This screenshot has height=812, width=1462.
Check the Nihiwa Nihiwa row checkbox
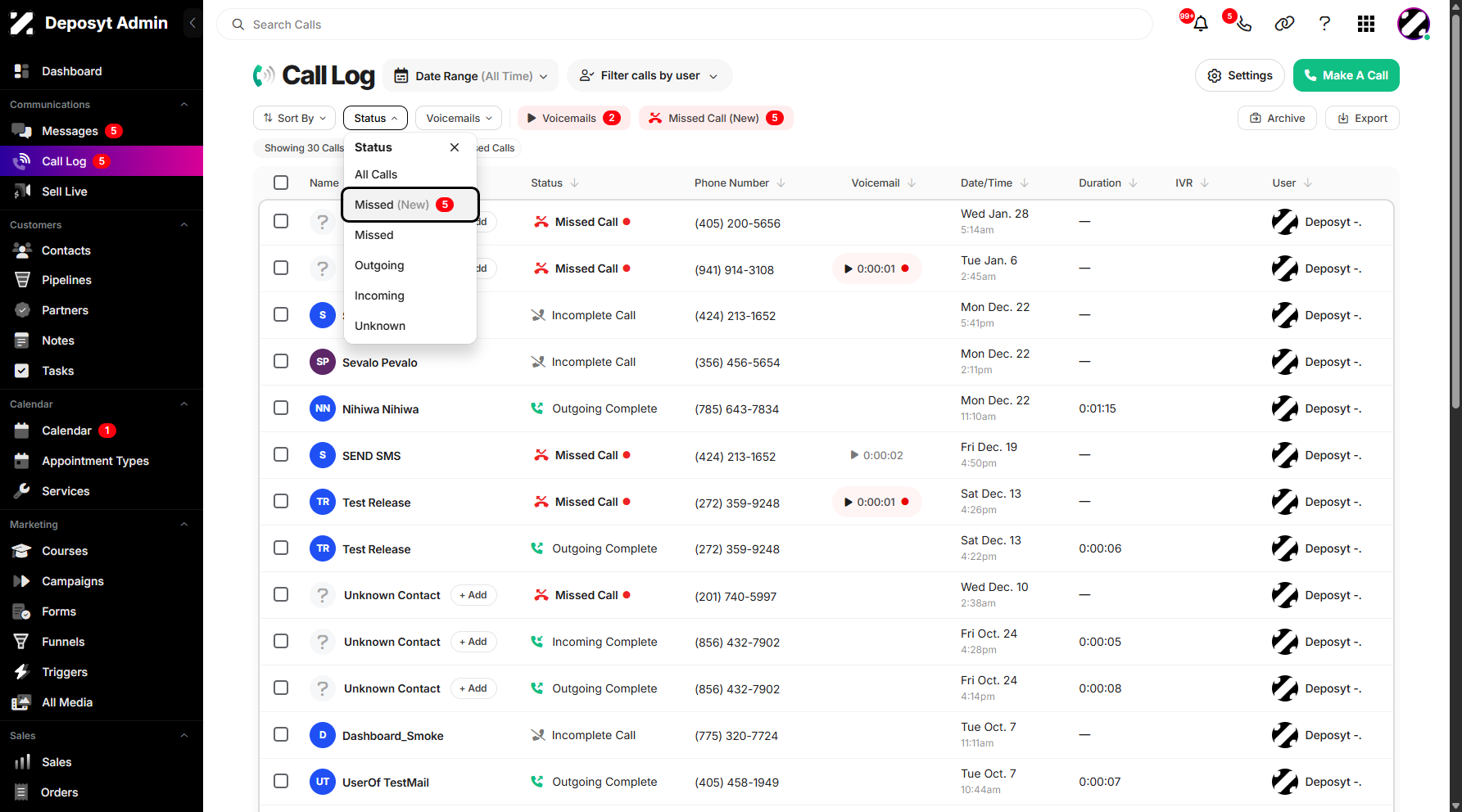281,408
